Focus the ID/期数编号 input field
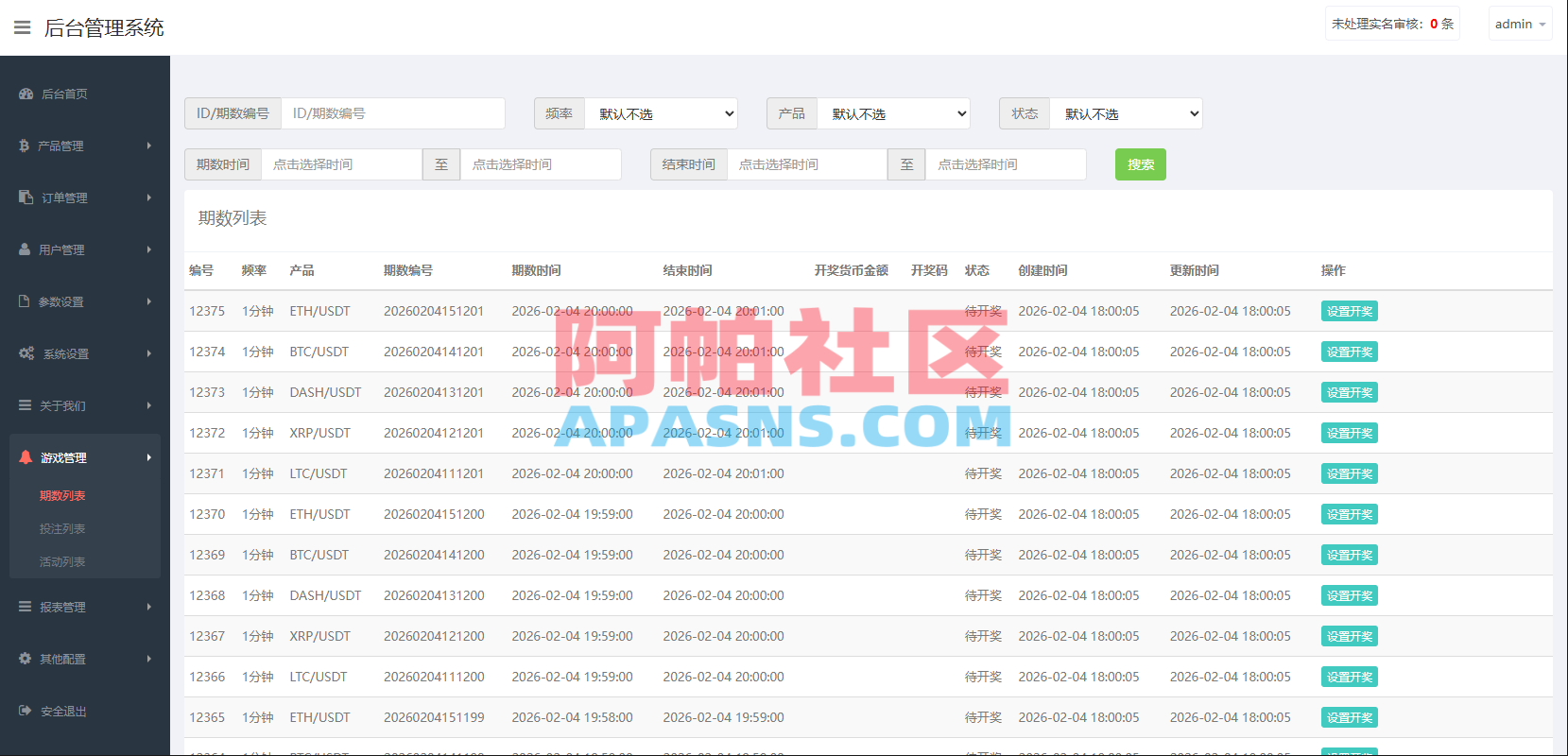The height and width of the screenshot is (756, 1568). pos(393,113)
